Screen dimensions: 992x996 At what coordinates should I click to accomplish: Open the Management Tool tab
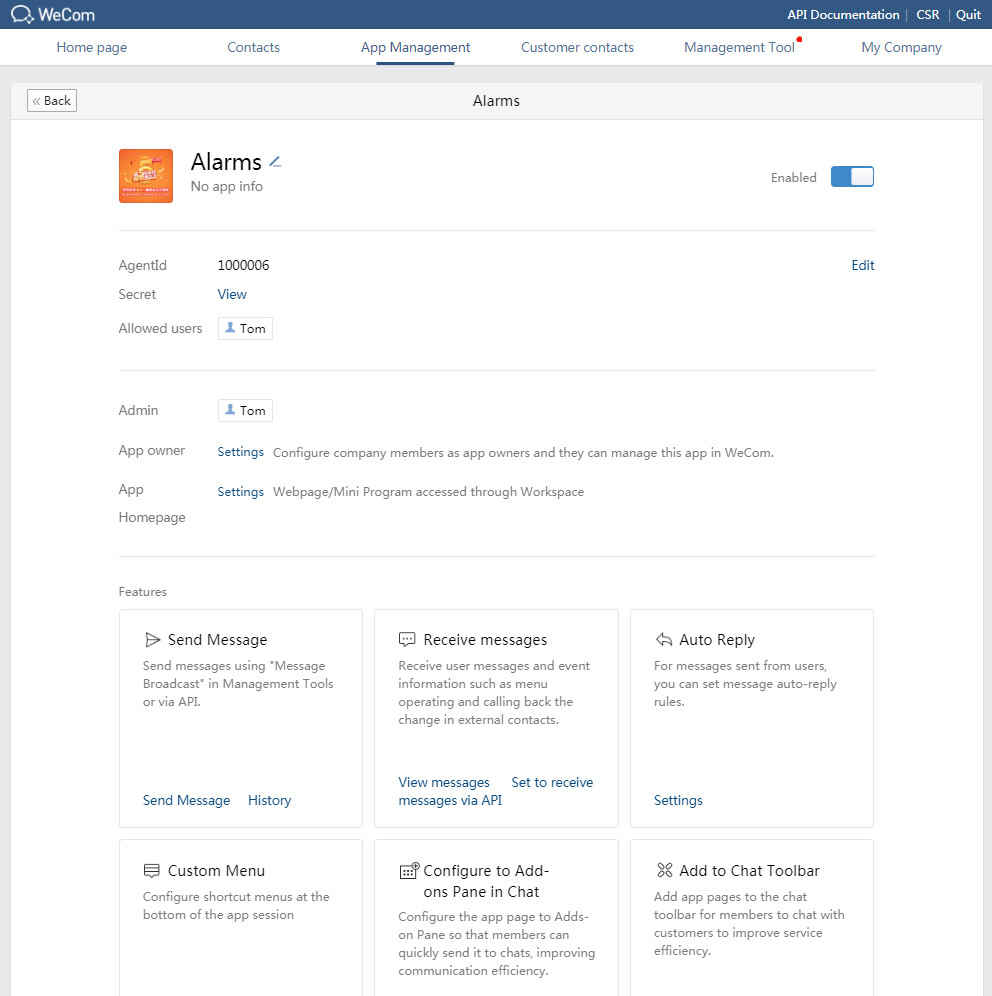tap(739, 47)
